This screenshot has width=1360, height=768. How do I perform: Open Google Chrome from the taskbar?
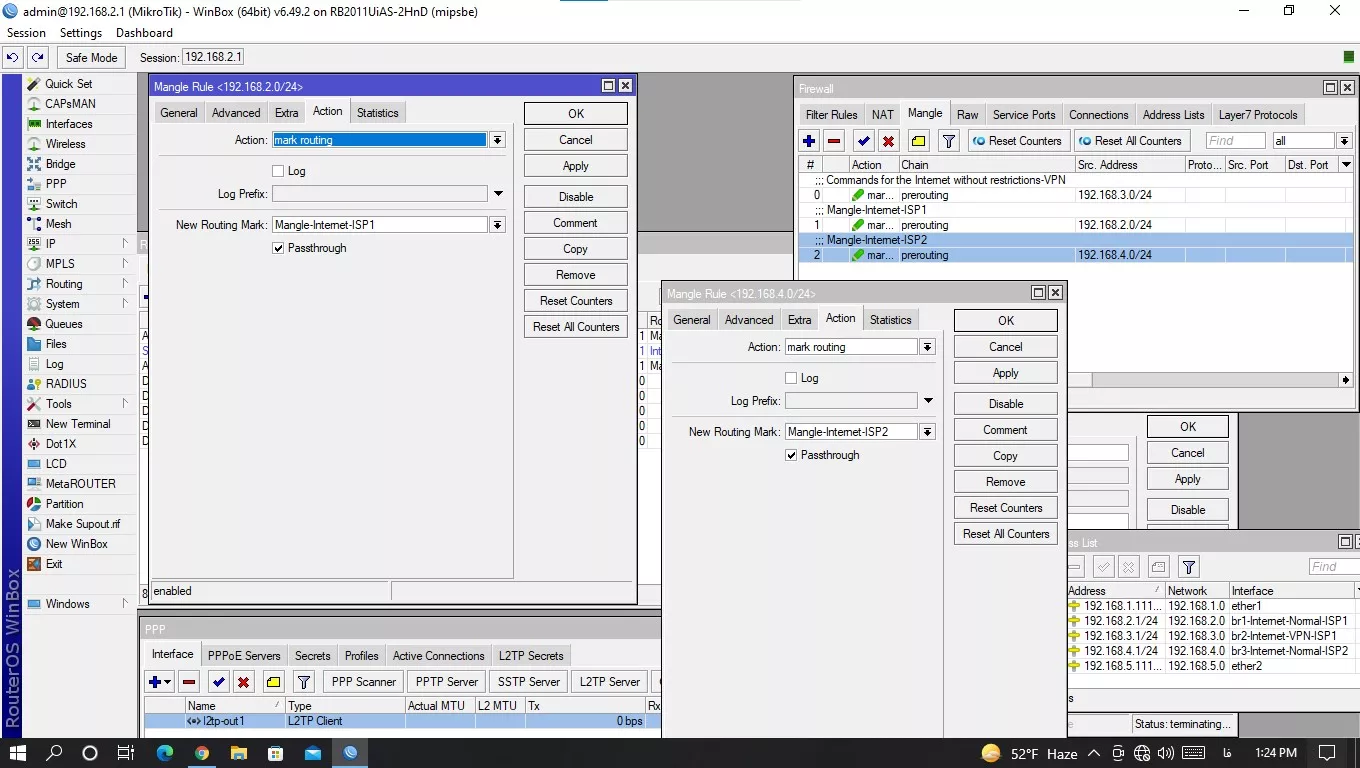(x=202, y=753)
